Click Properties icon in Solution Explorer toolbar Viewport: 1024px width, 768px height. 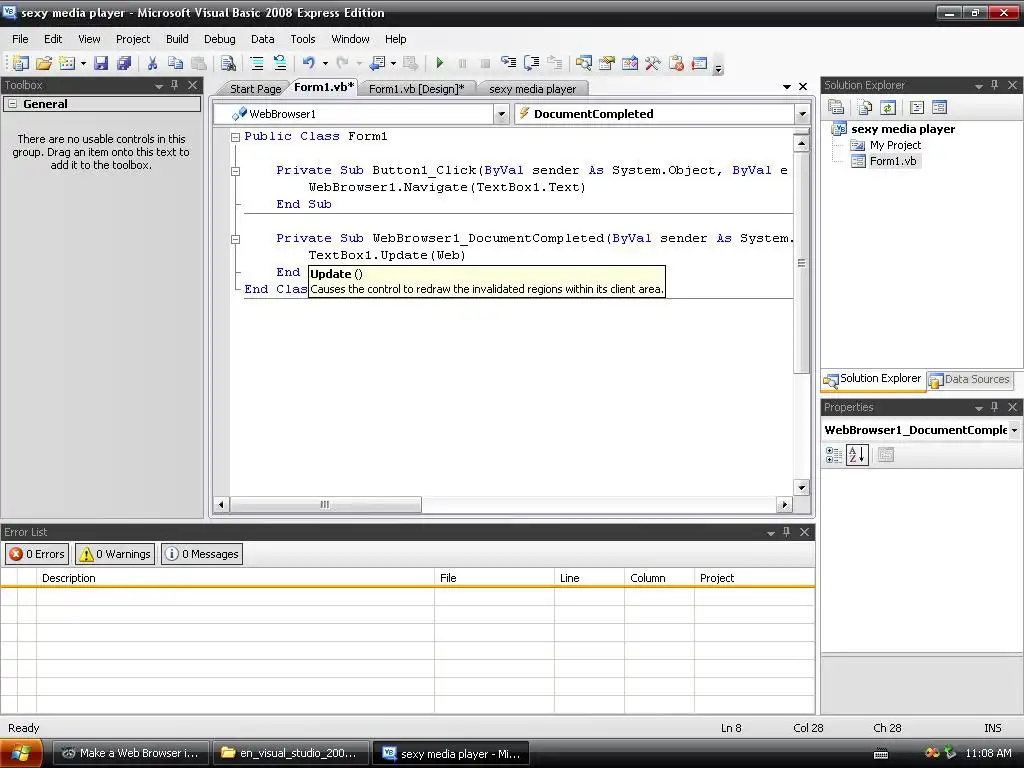click(836, 107)
